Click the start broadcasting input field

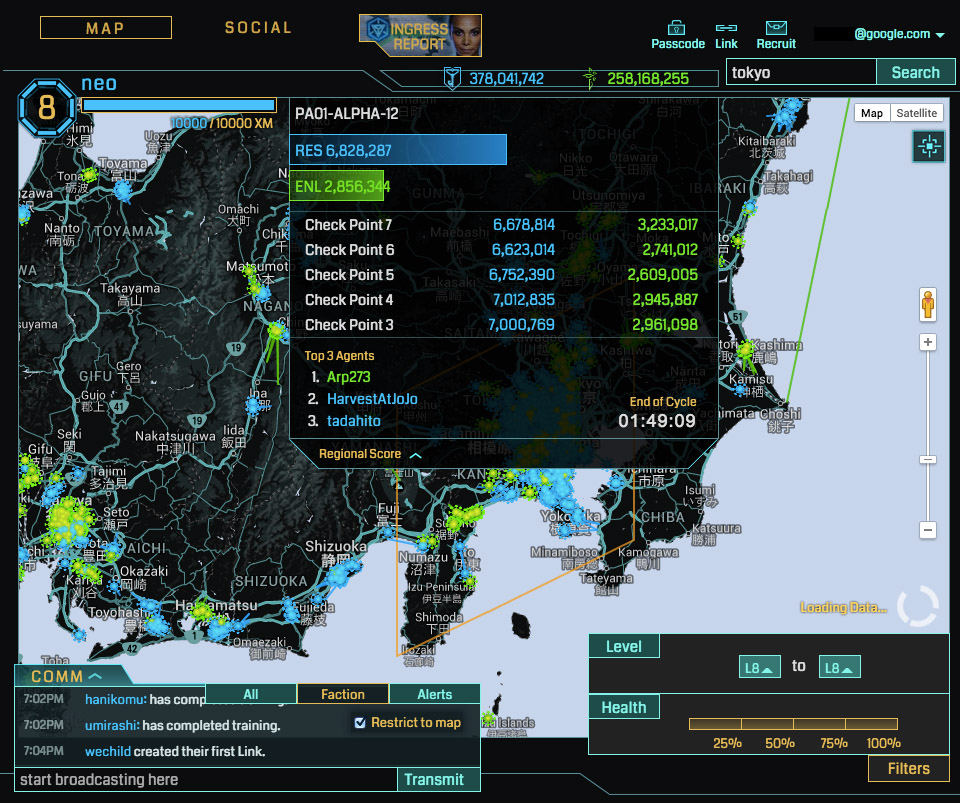pyautogui.click(x=206, y=779)
